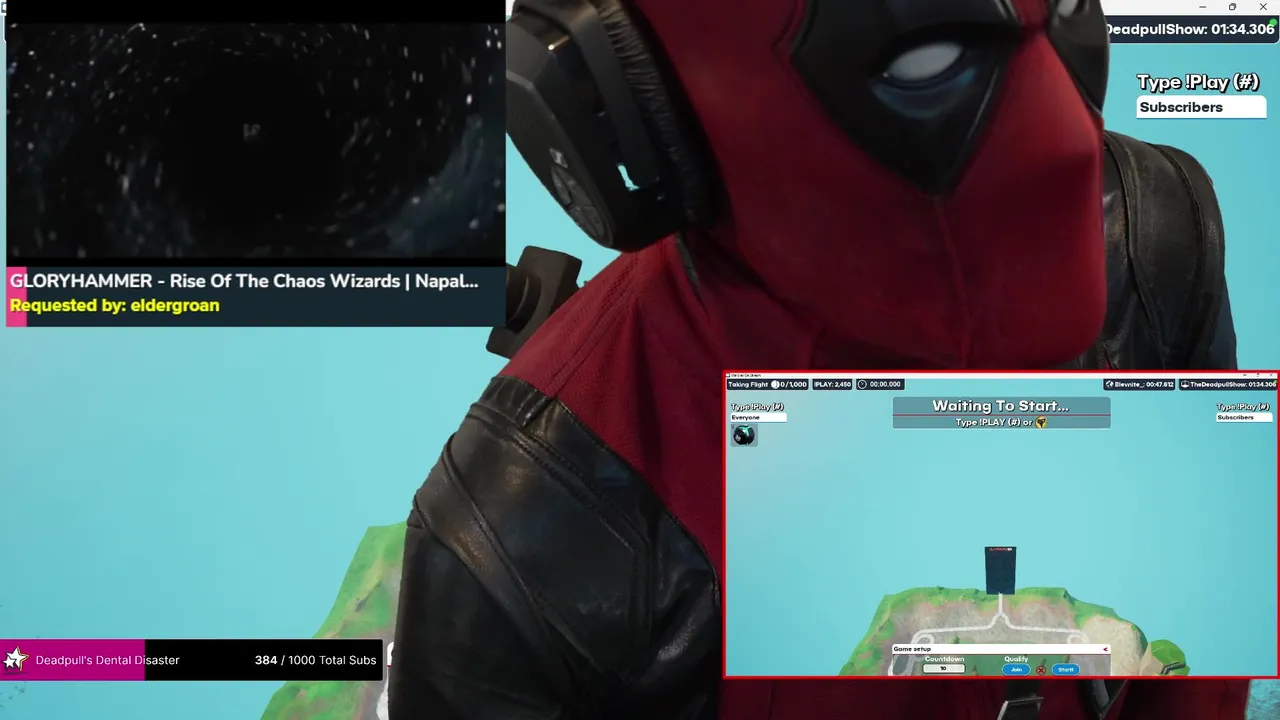
Task: Restore down the window at top right
Action: click(x=1232, y=7)
